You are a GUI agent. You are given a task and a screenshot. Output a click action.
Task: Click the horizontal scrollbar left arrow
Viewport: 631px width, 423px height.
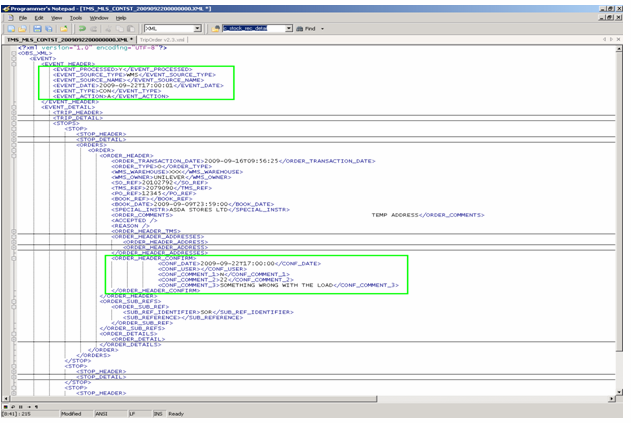pos(5,398)
